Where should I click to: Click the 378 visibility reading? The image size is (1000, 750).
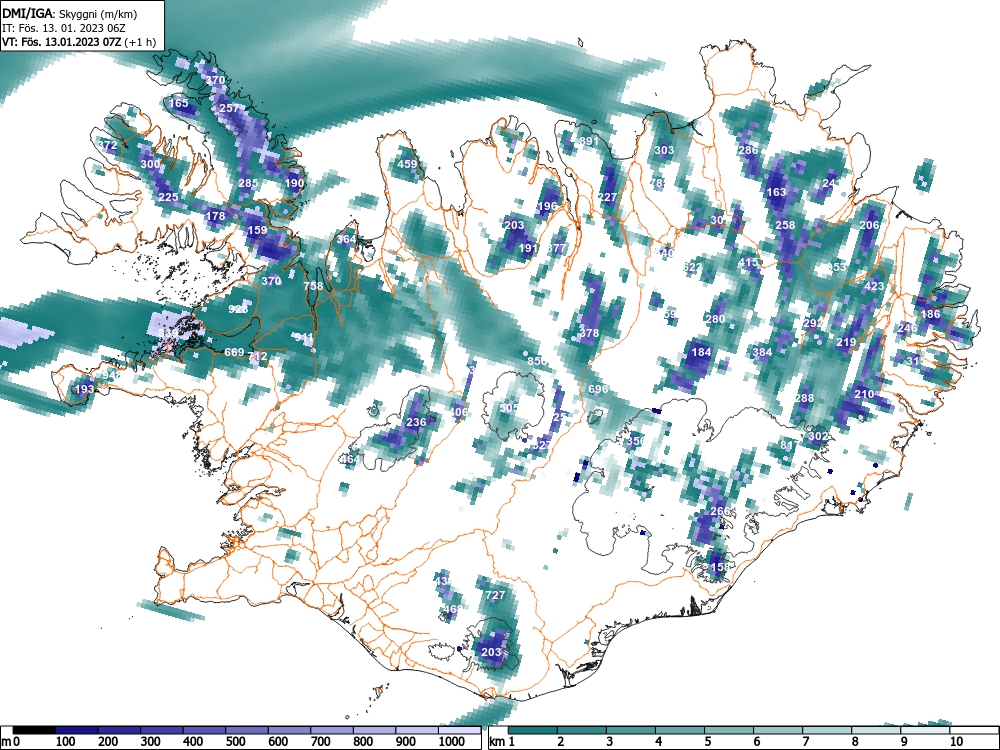[x=589, y=333]
